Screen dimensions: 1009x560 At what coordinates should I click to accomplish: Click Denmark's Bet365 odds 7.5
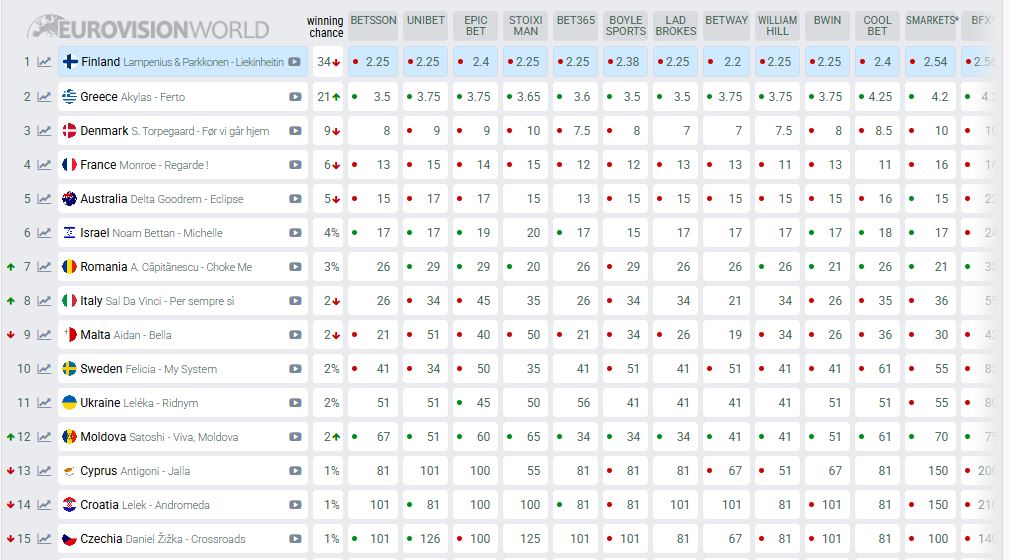(x=576, y=131)
